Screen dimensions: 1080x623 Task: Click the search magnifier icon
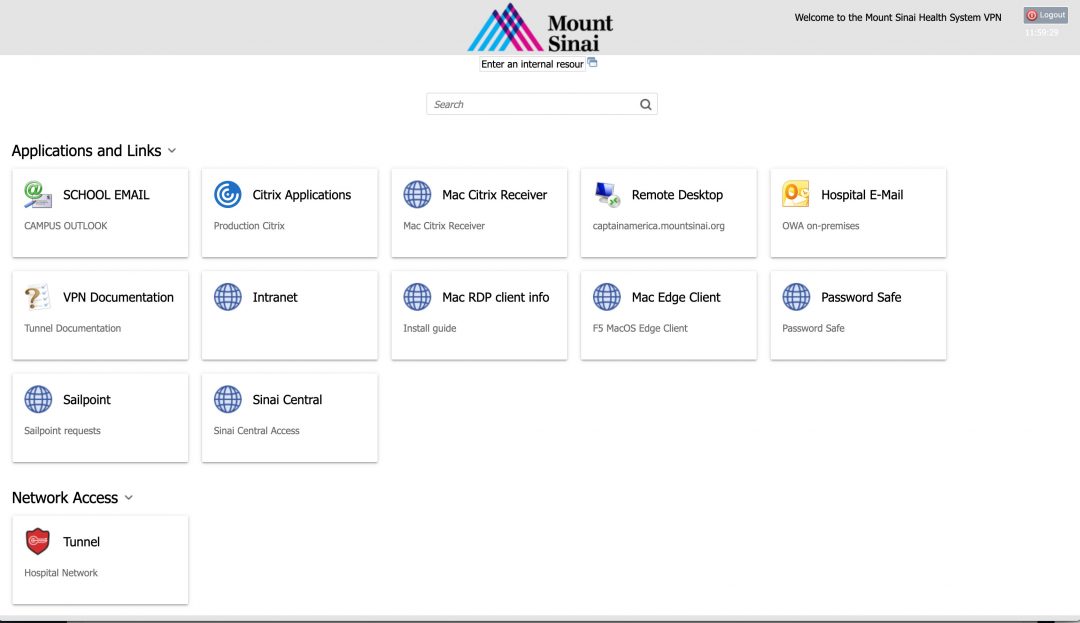[x=645, y=104]
